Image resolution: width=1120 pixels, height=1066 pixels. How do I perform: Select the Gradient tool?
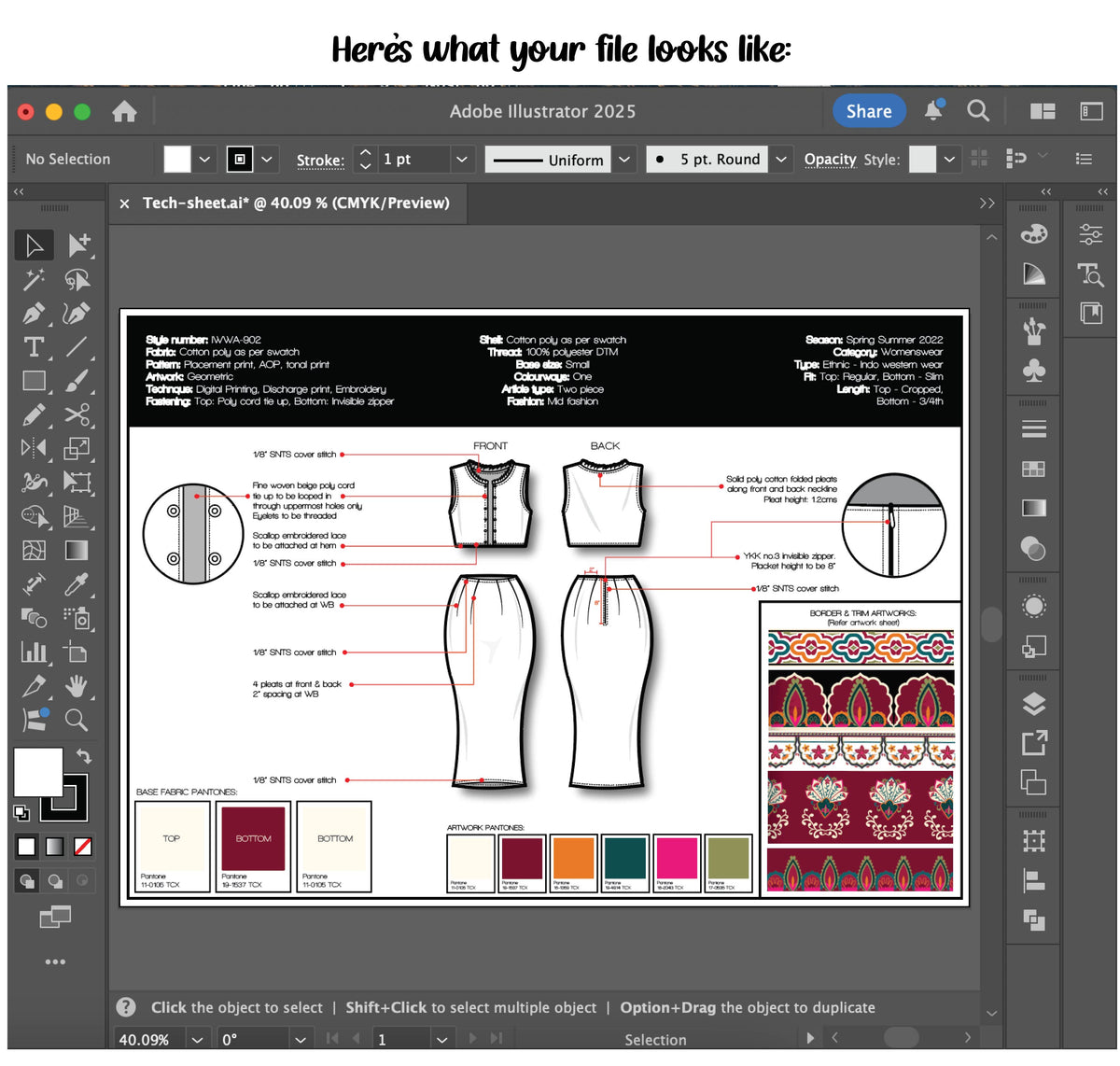[x=77, y=551]
